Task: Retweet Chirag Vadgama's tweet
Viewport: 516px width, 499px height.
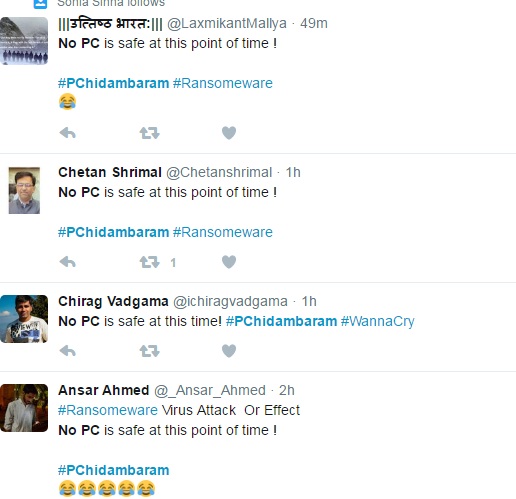Action: click(x=149, y=351)
